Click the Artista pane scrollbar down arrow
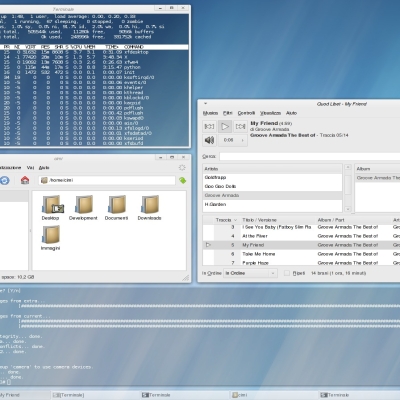 (348, 209)
